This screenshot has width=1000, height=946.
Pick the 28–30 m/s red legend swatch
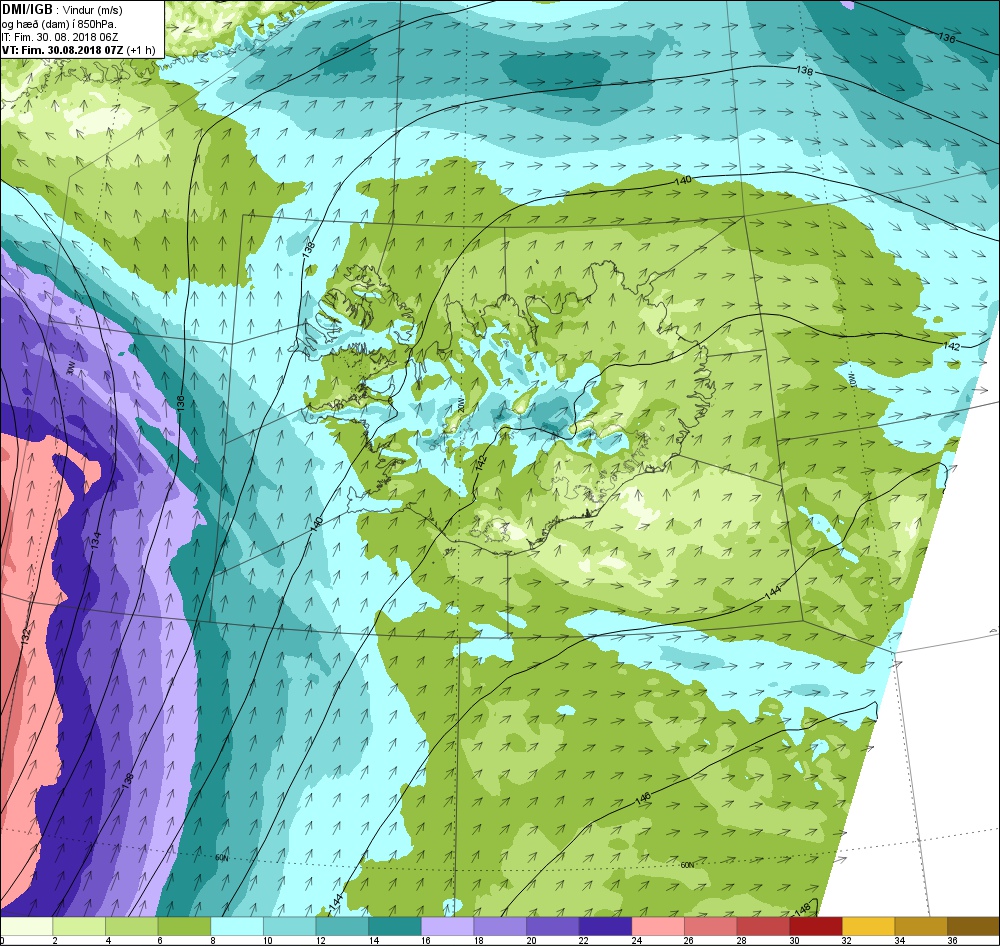pyautogui.click(x=763, y=926)
